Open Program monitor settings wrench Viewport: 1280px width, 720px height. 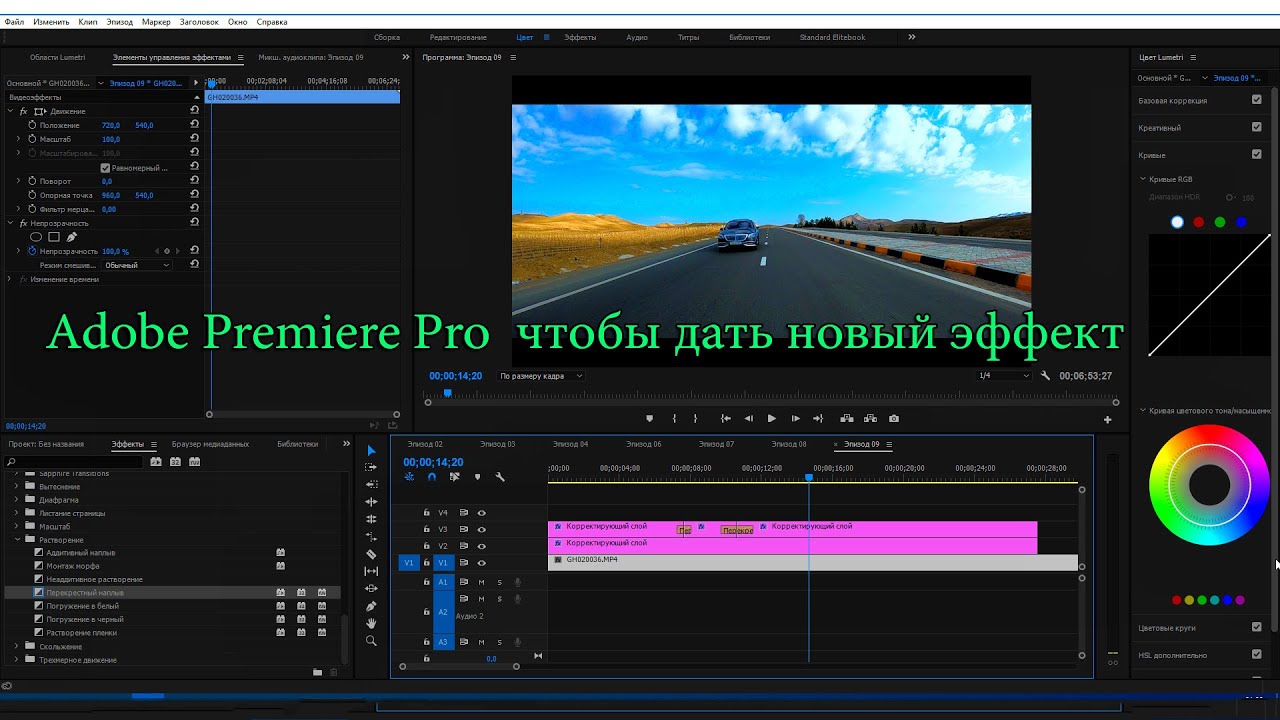[1045, 376]
